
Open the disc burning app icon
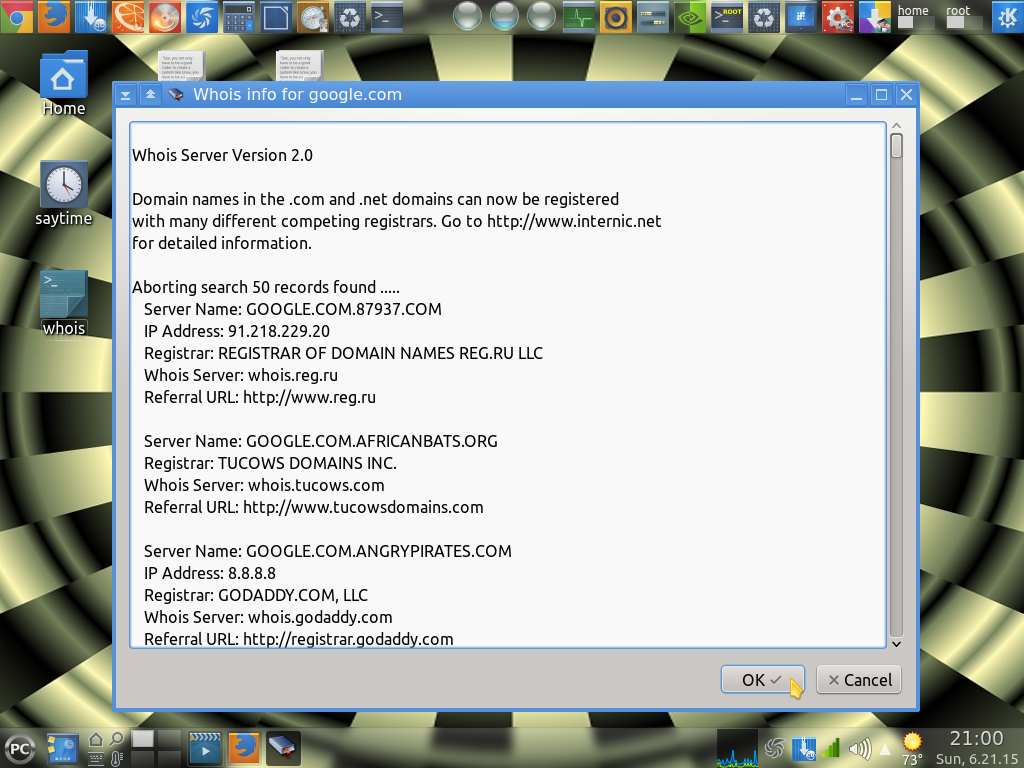point(165,17)
